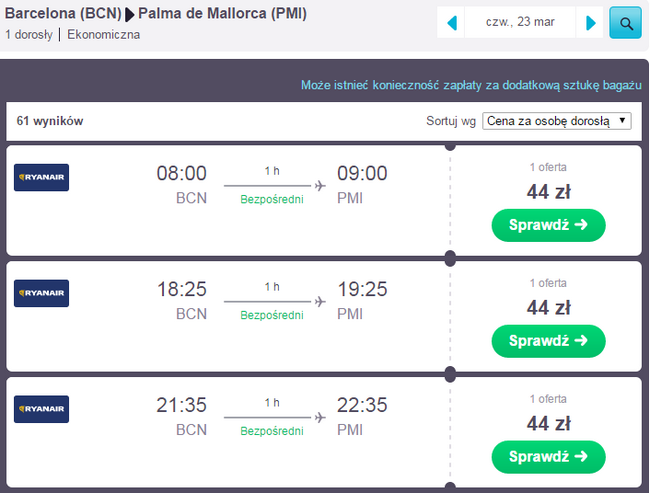Click the 1 dorosły passenger label
The image size is (650, 493).
click(30, 35)
